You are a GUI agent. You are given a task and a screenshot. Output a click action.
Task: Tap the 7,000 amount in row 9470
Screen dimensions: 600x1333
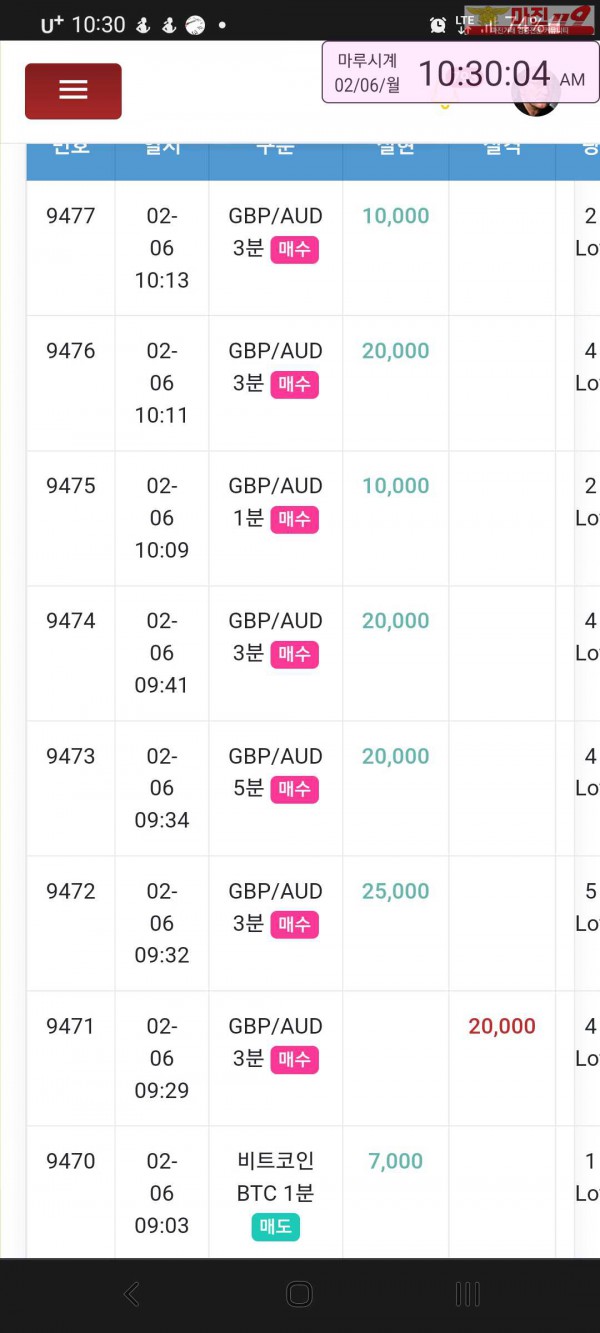coord(396,1161)
